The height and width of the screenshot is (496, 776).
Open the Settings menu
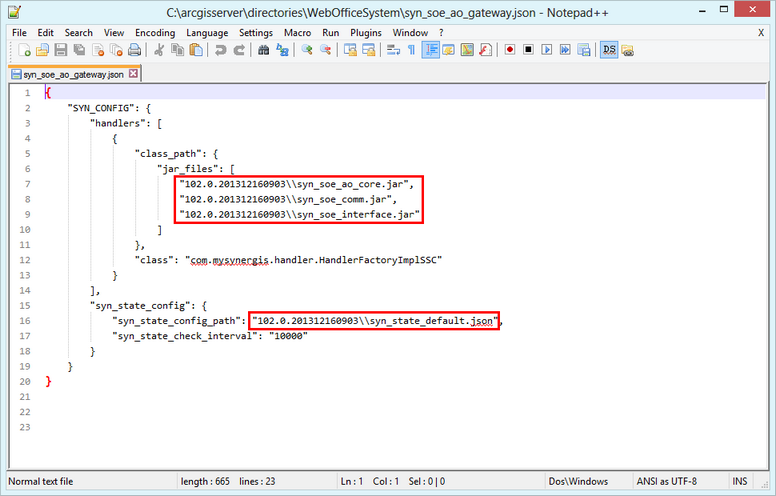[256, 33]
